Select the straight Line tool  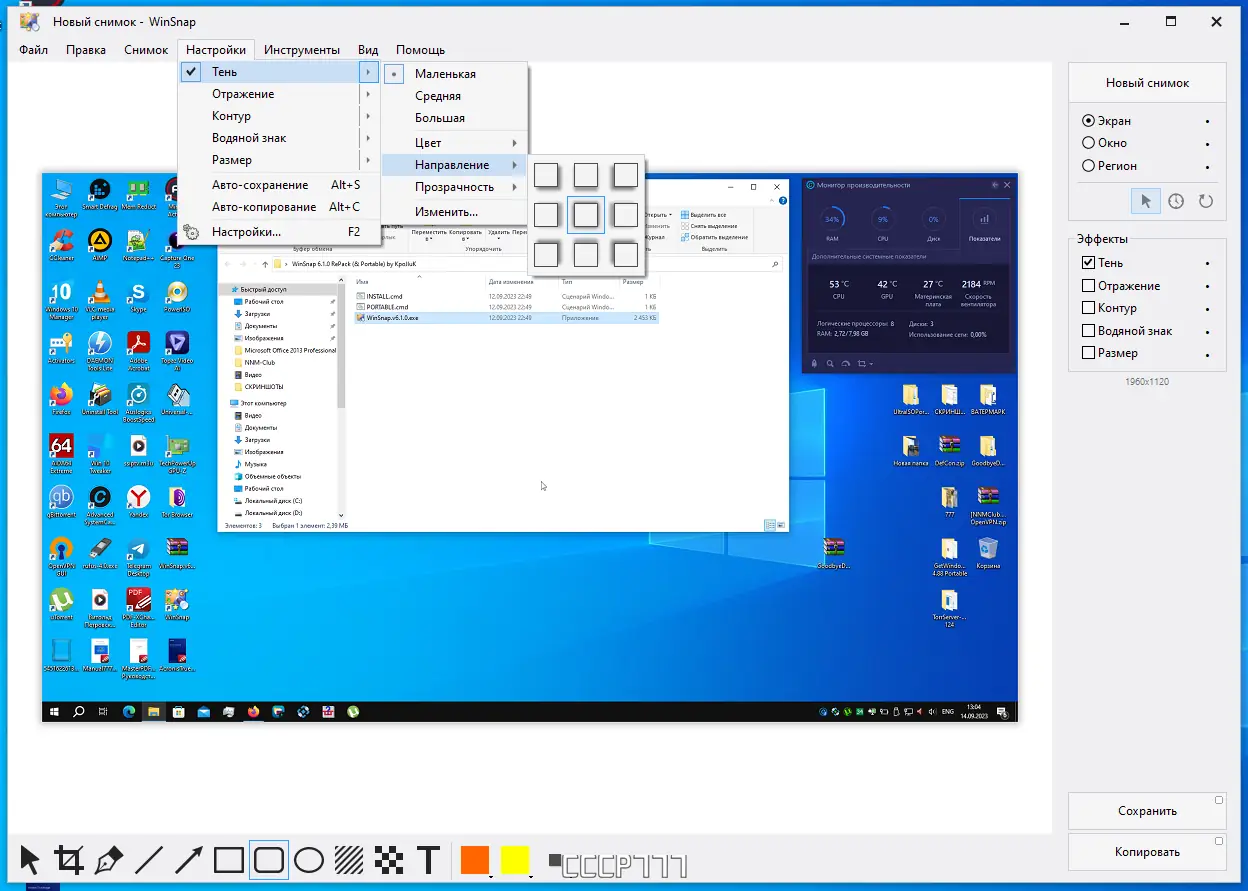[x=149, y=860]
